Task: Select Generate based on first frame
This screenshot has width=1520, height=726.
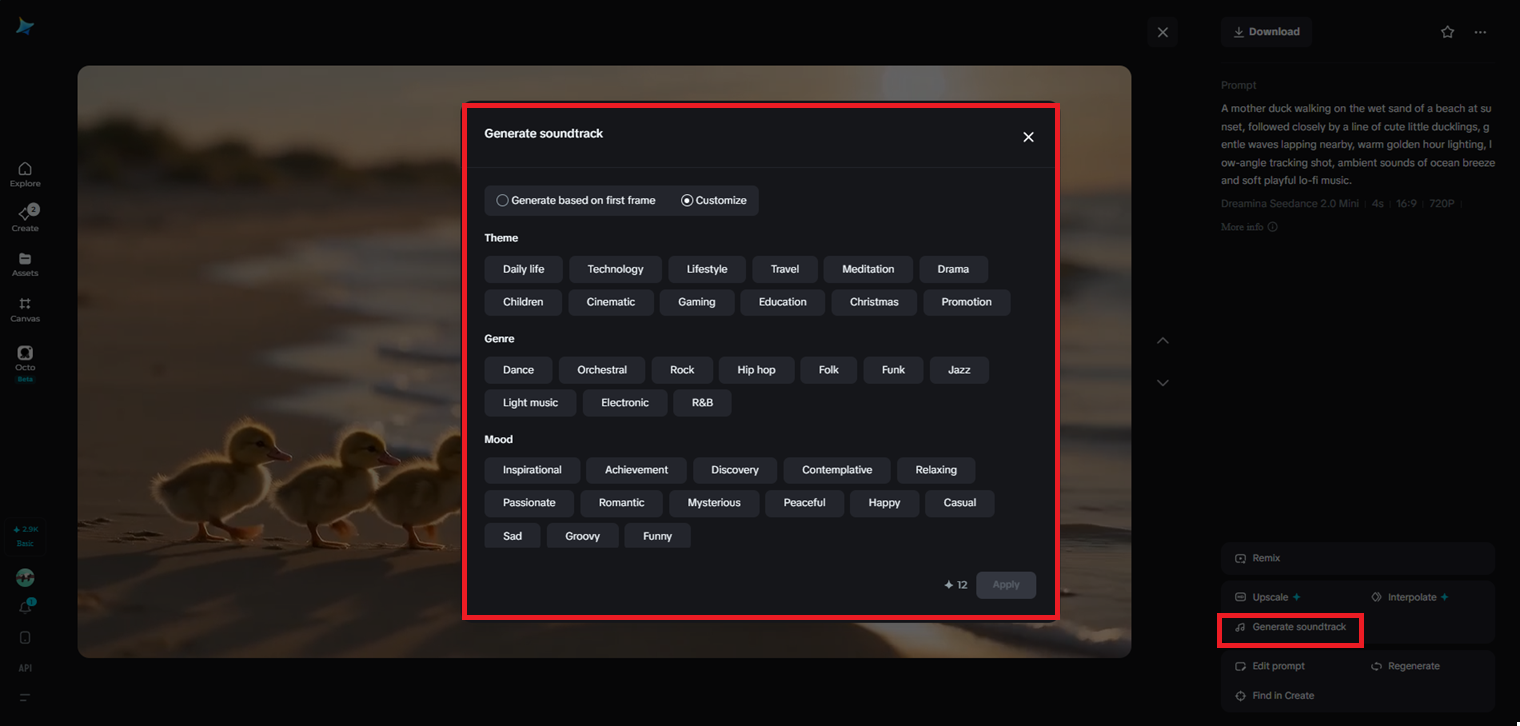Action: point(576,200)
